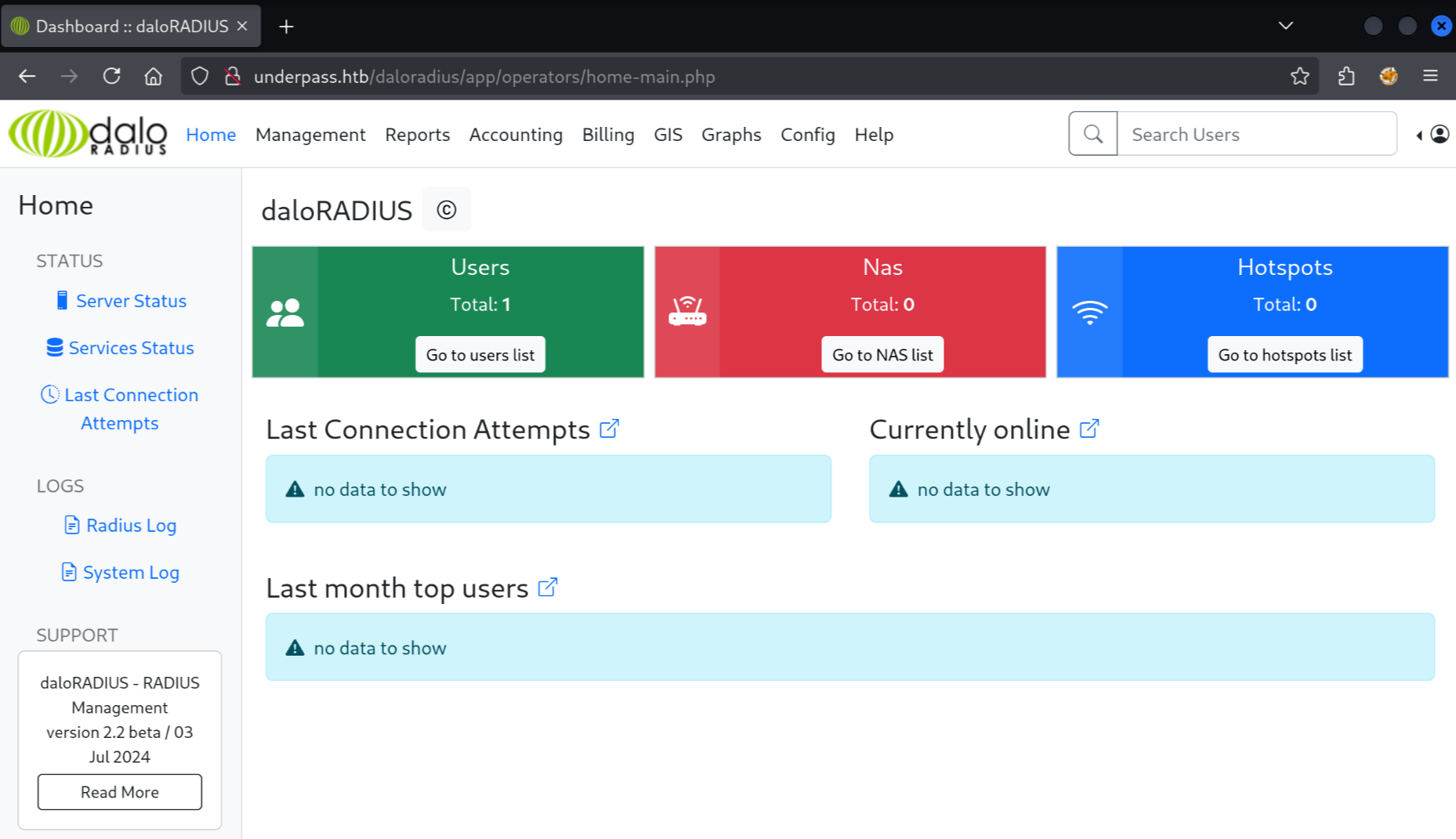Click the Hotspots card Total: 0 text

coord(1285,305)
